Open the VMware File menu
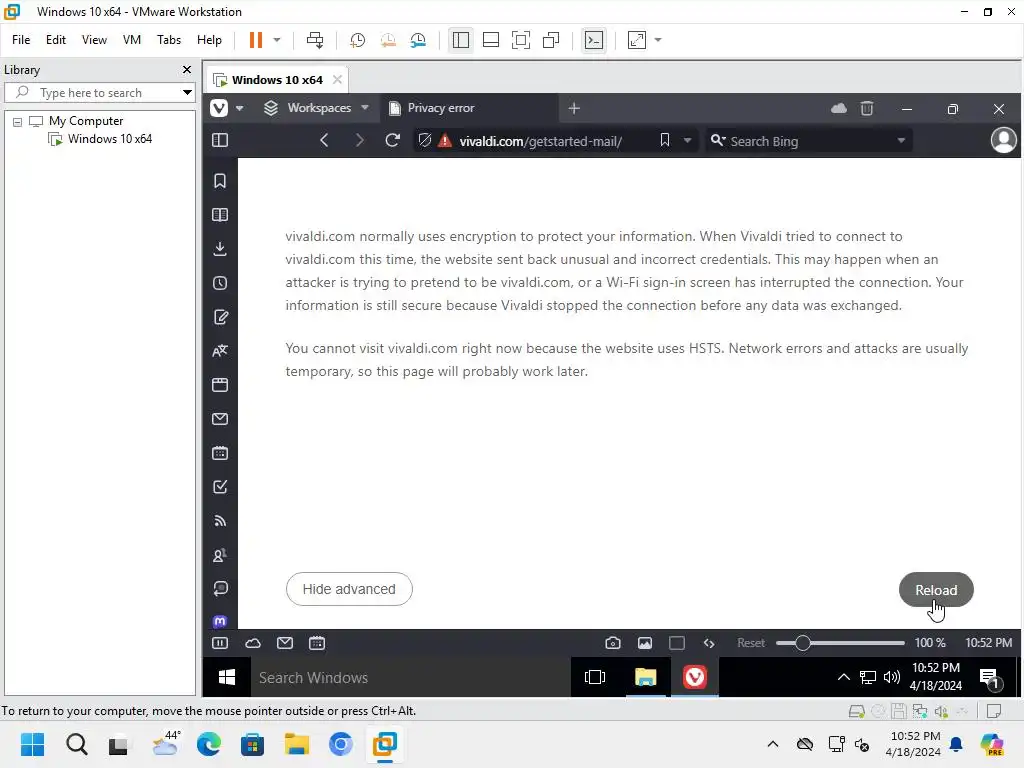 tap(21, 40)
